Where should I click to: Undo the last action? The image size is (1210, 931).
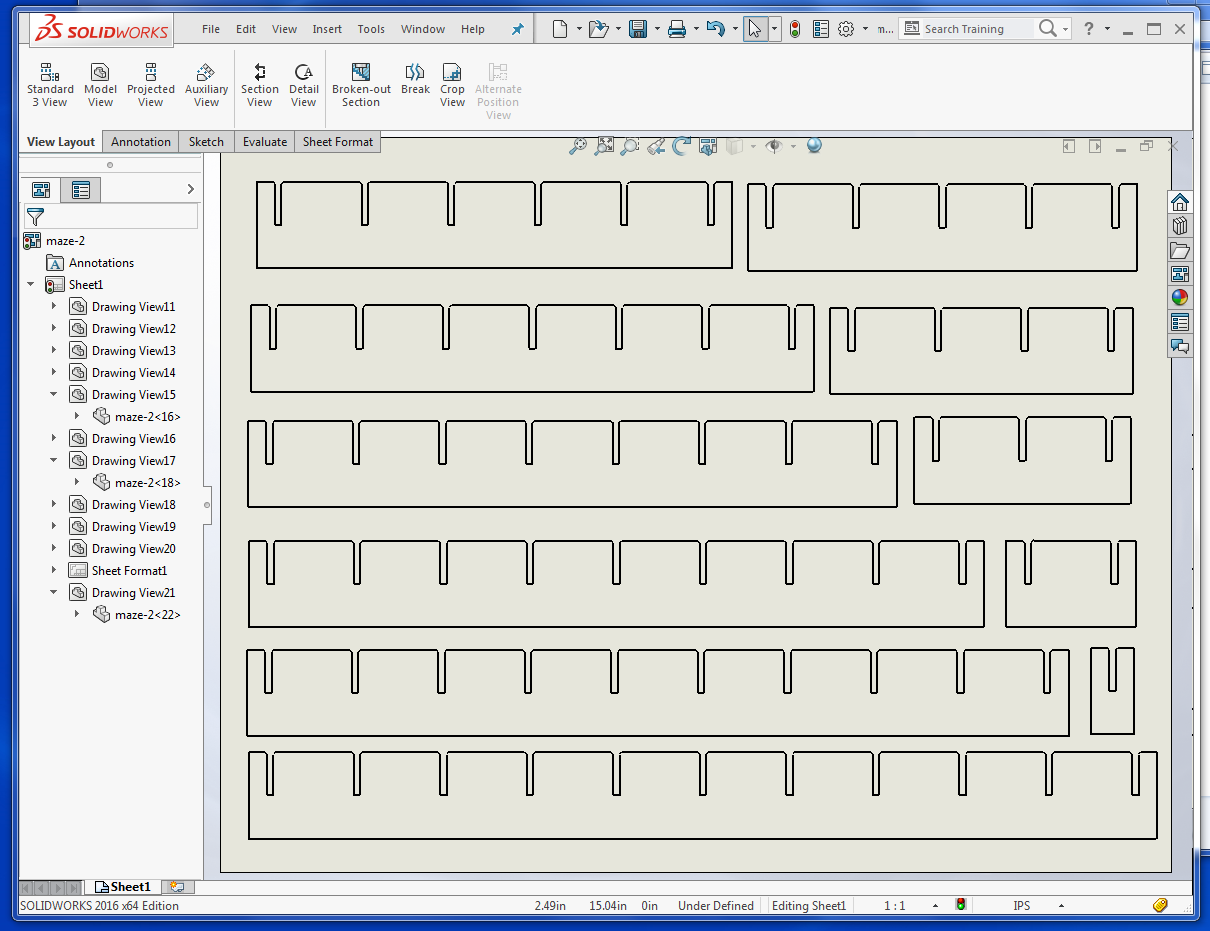coord(715,29)
